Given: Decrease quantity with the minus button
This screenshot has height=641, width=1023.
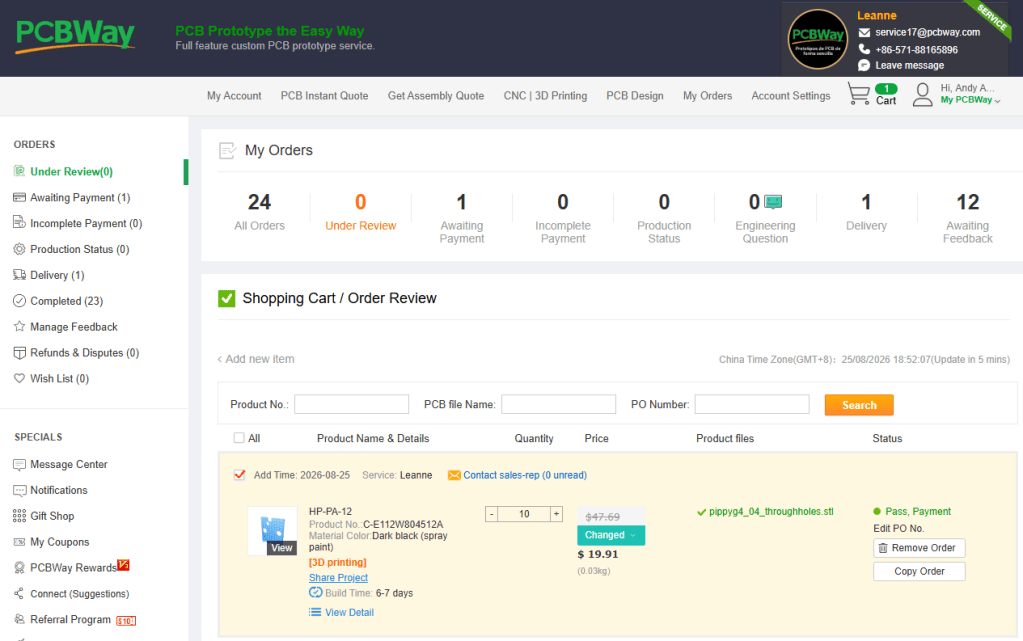Looking at the screenshot, I should click(x=492, y=514).
